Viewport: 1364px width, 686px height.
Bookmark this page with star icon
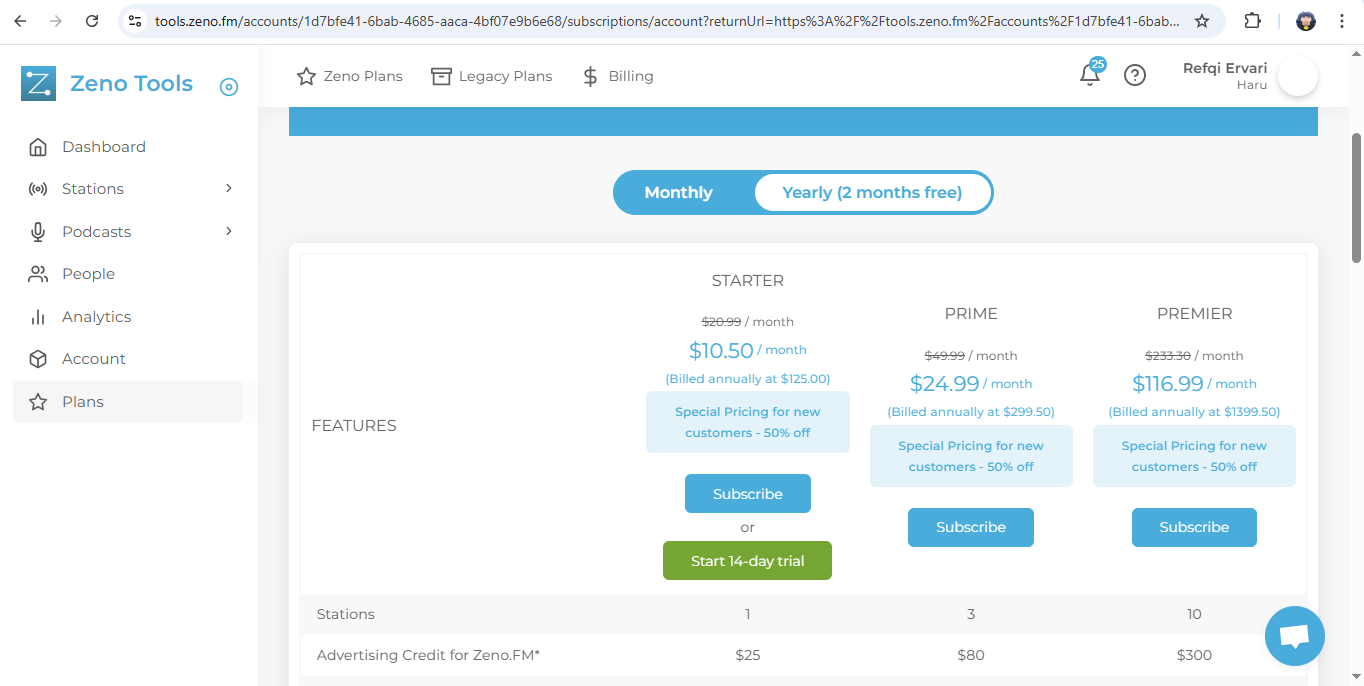pos(1202,21)
